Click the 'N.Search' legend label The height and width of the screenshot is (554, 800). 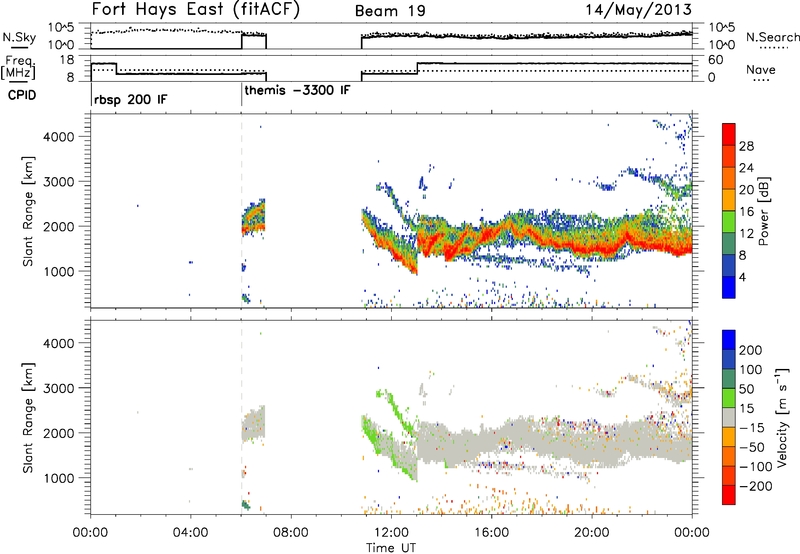(772, 37)
